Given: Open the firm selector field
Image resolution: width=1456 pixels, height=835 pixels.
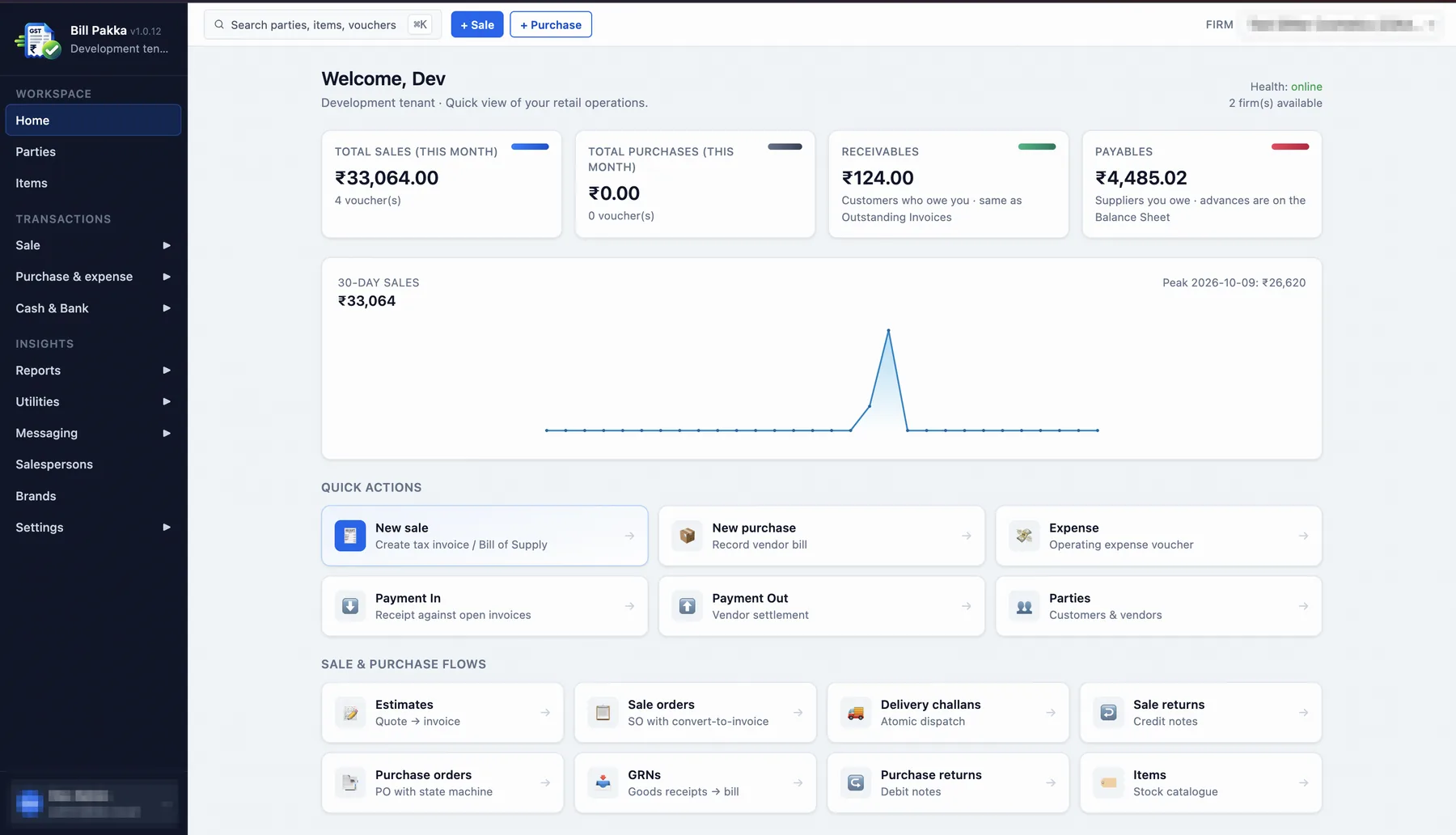Looking at the screenshot, I should coord(1340,24).
